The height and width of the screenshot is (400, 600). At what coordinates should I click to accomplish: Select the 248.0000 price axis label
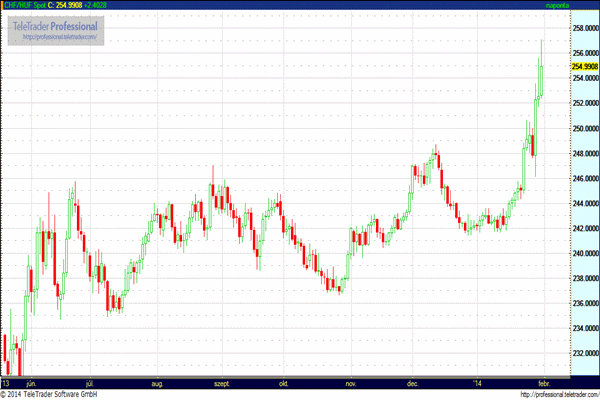pyautogui.click(x=586, y=153)
